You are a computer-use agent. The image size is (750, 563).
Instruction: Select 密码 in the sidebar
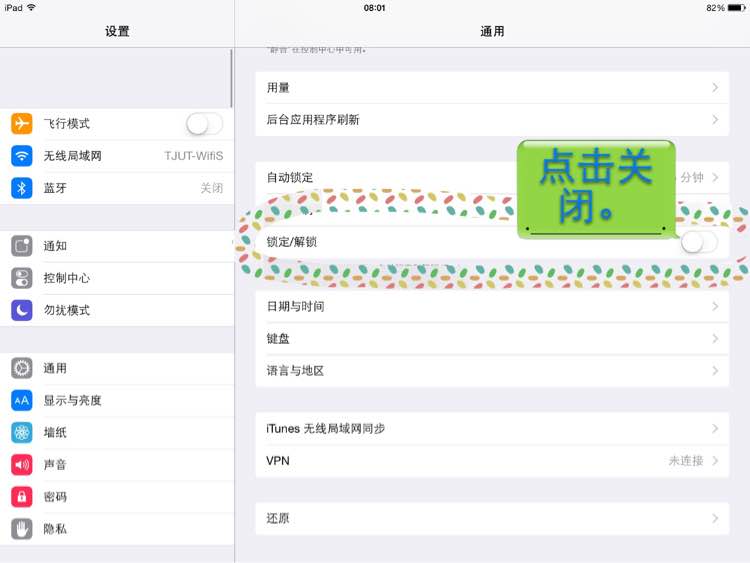pos(117,497)
